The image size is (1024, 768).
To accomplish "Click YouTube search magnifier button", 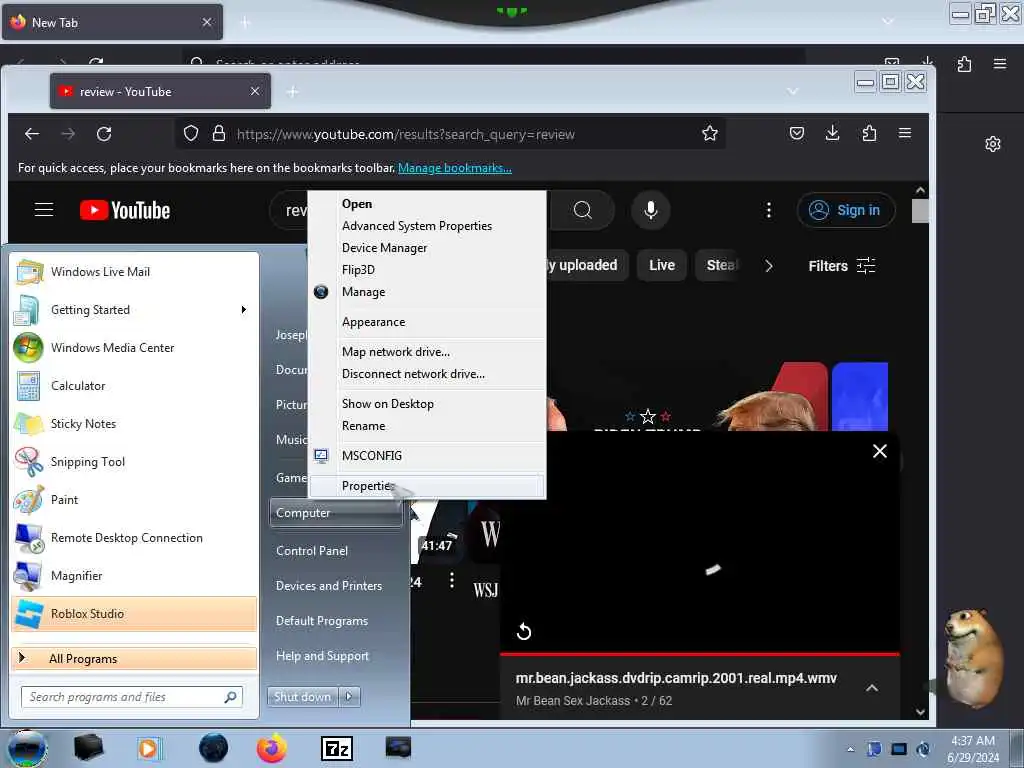I will tap(583, 210).
